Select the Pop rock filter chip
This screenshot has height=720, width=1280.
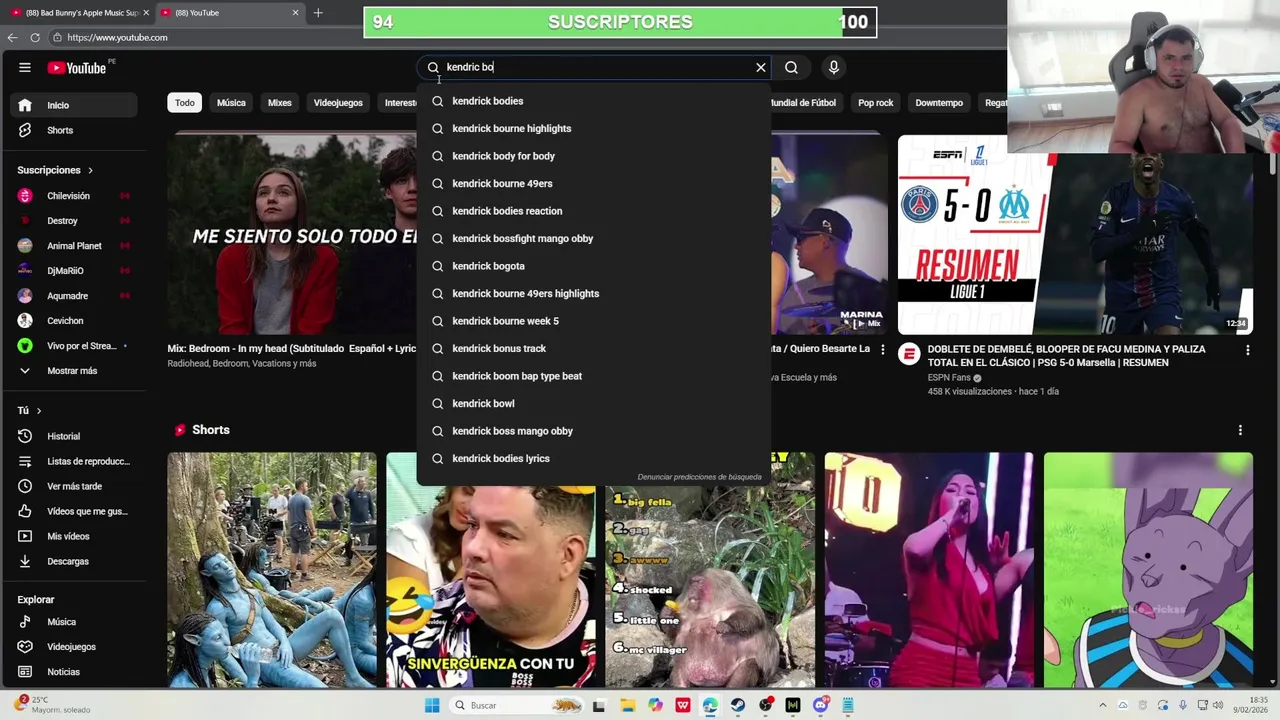click(x=875, y=103)
